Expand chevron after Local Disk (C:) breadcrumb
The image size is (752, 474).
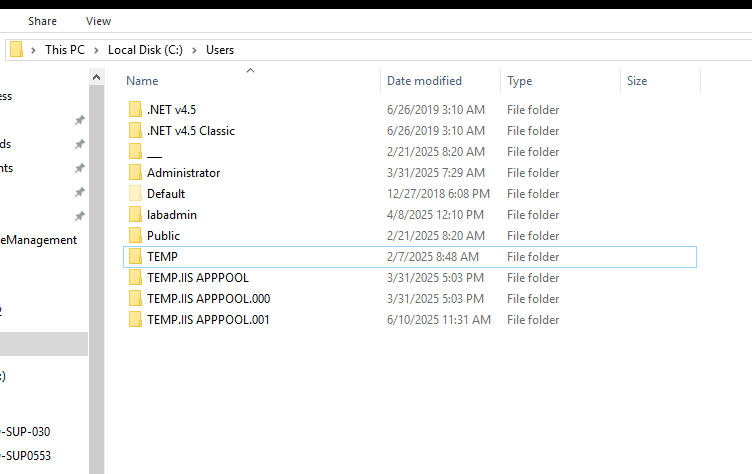click(x=194, y=50)
